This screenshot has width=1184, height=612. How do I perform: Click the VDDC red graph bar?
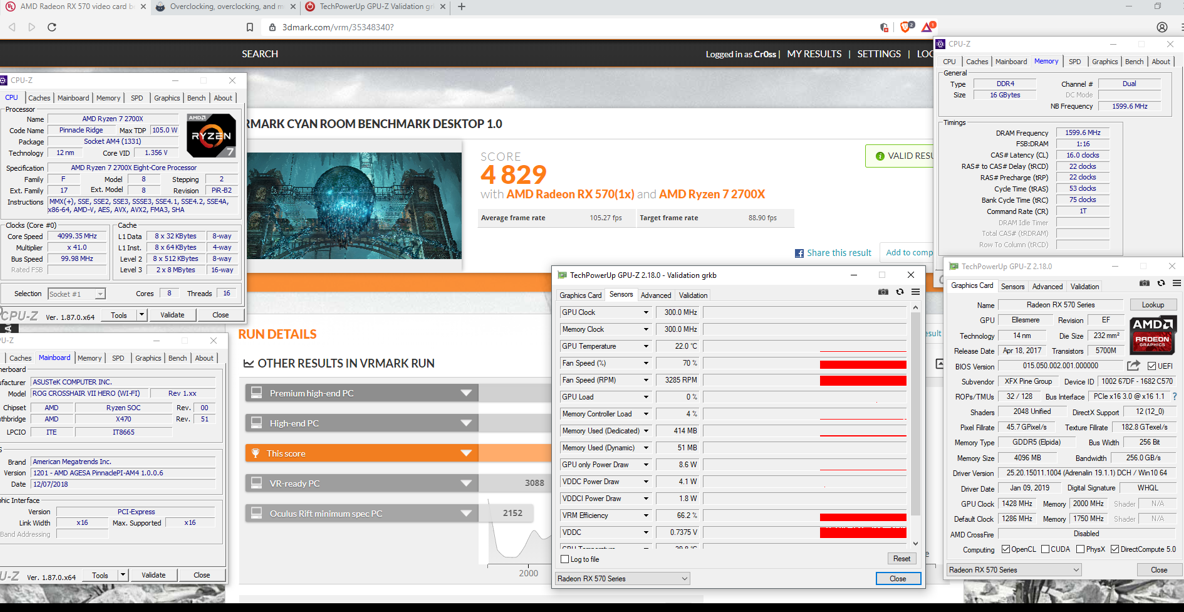tap(862, 533)
